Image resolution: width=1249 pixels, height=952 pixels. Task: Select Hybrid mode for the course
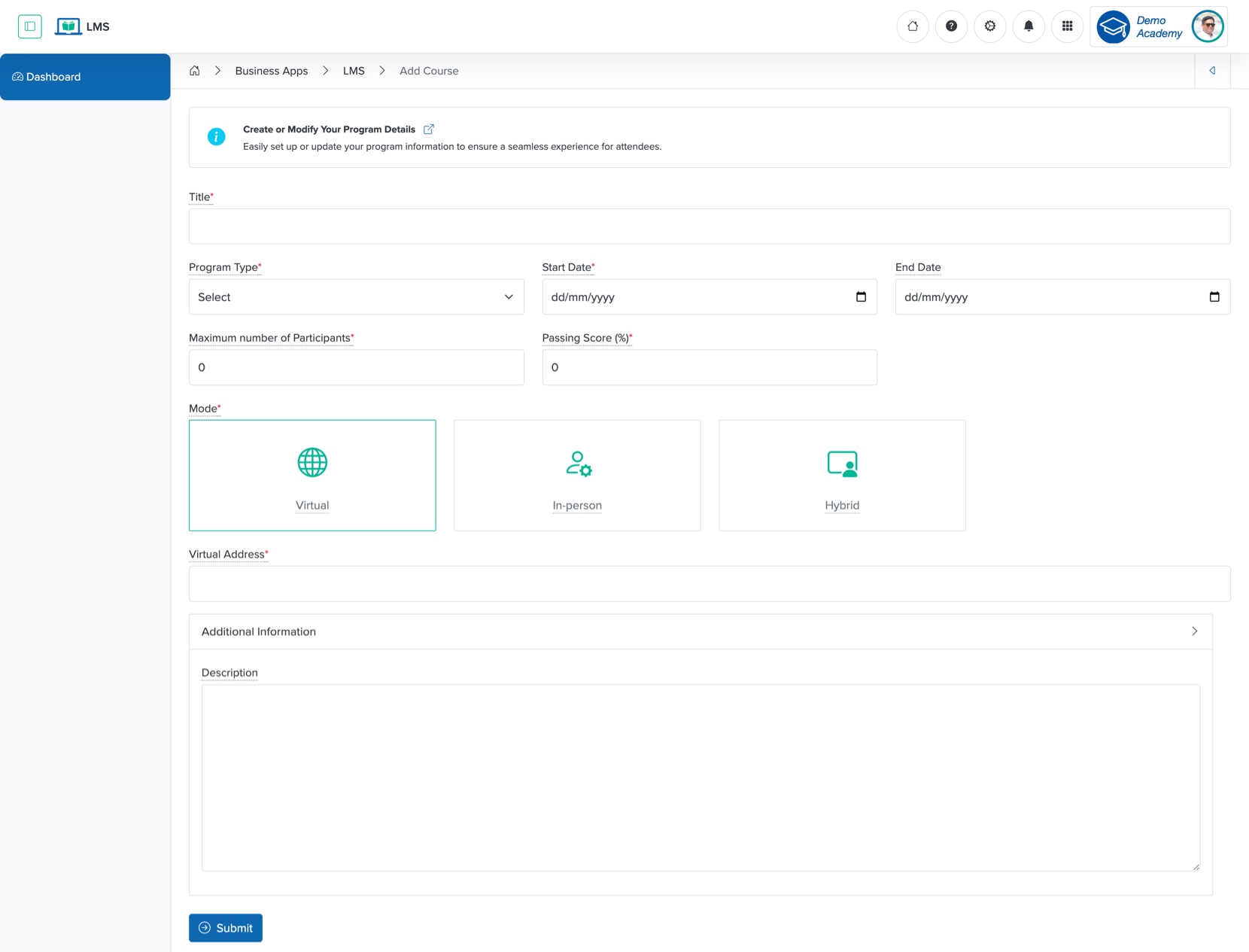[841, 475]
